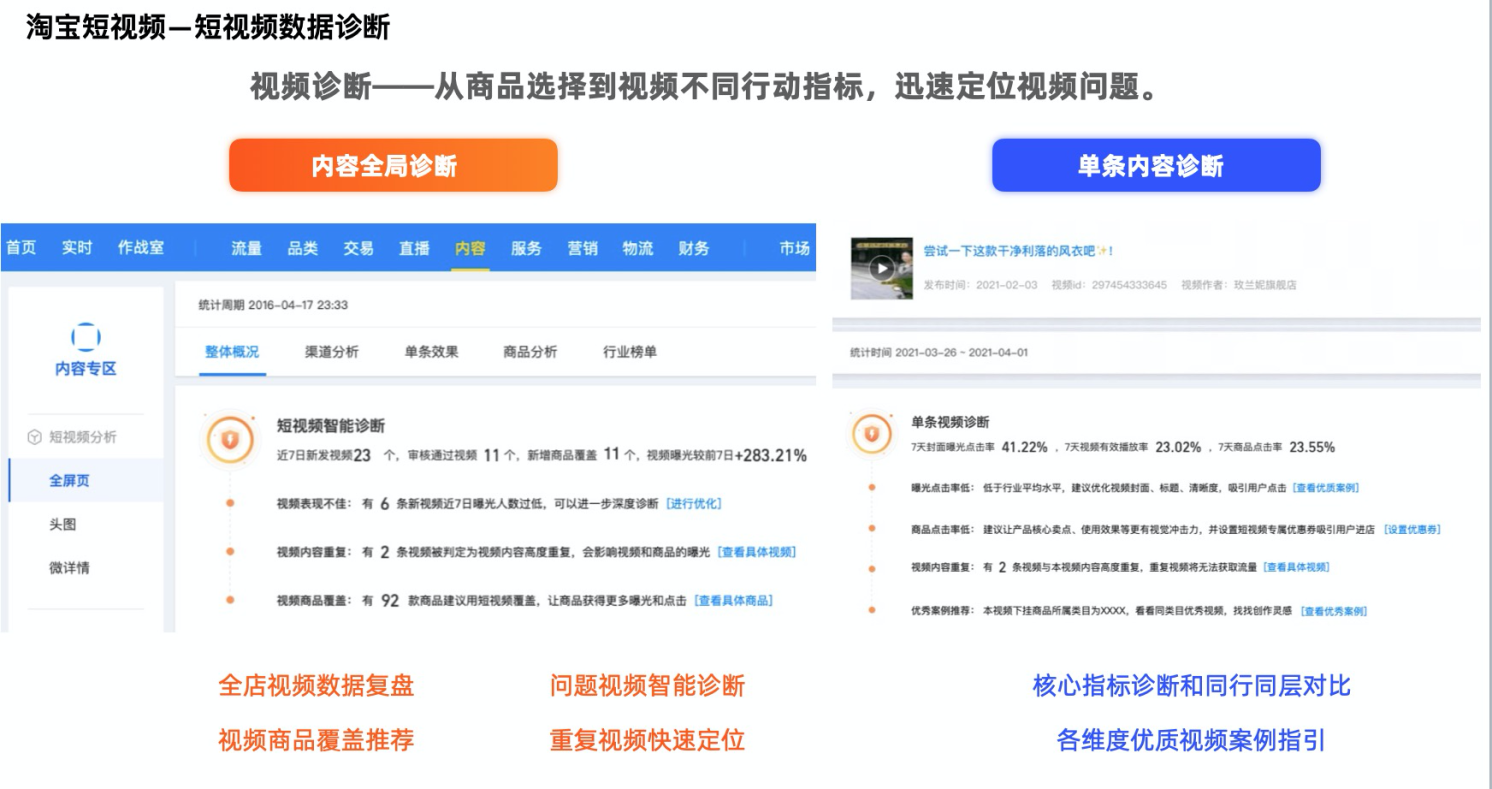Click the play button on the video thumbnail
1492x789 pixels.
coord(881,268)
